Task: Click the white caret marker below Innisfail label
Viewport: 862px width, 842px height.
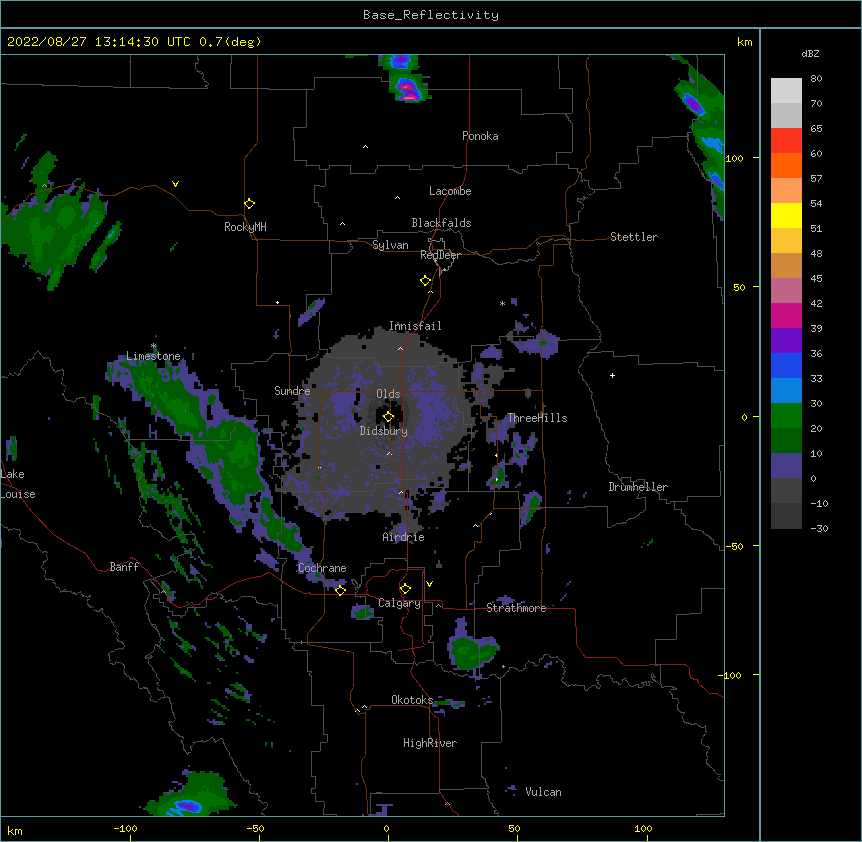Action: (x=400, y=348)
